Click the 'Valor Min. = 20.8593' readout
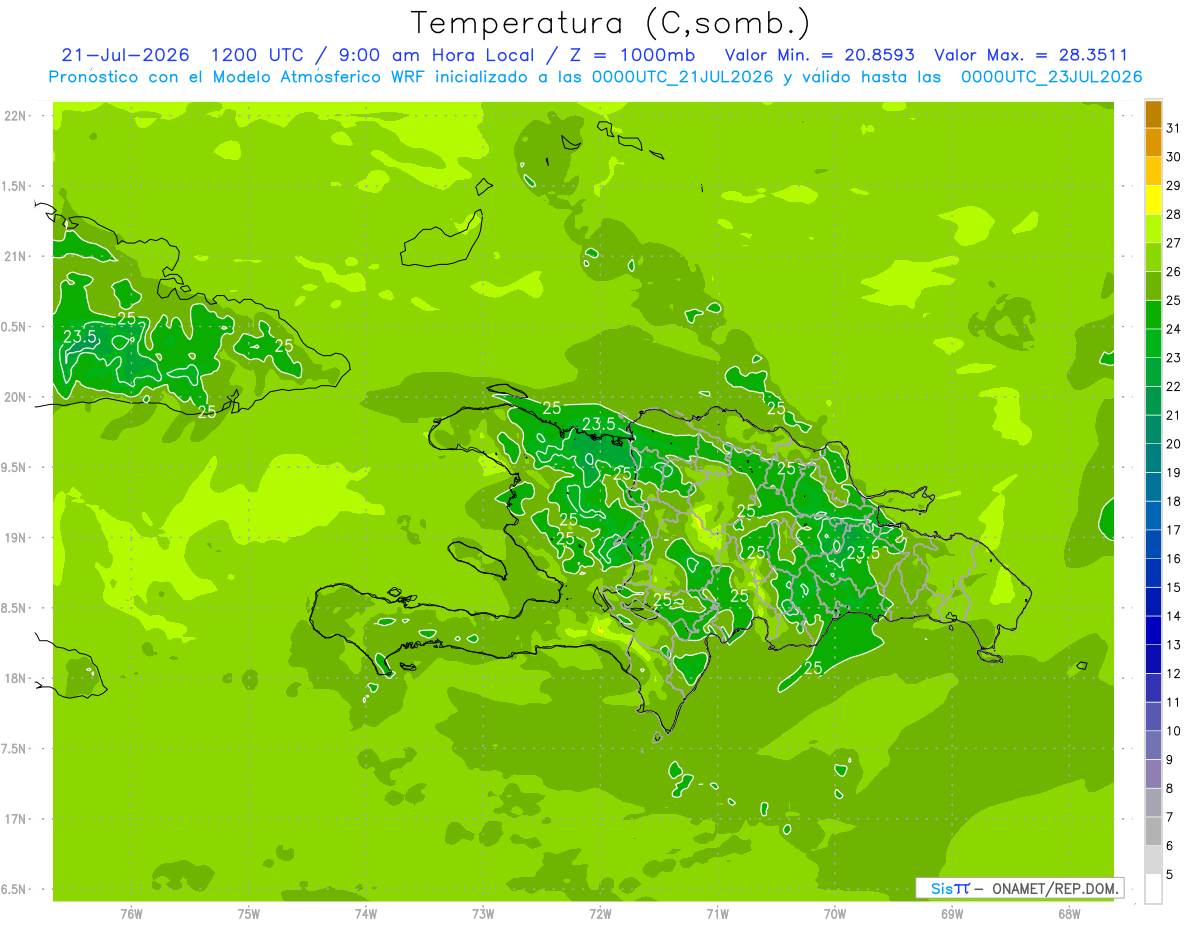 819,55
